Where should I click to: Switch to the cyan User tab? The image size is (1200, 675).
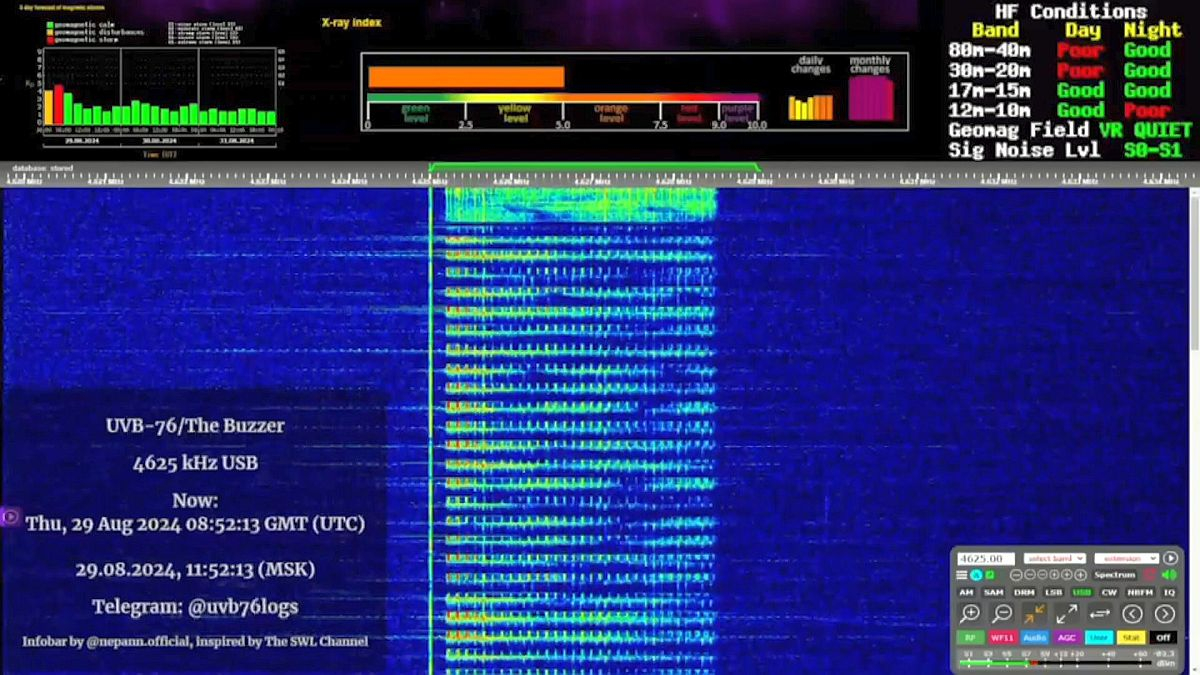1099,637
